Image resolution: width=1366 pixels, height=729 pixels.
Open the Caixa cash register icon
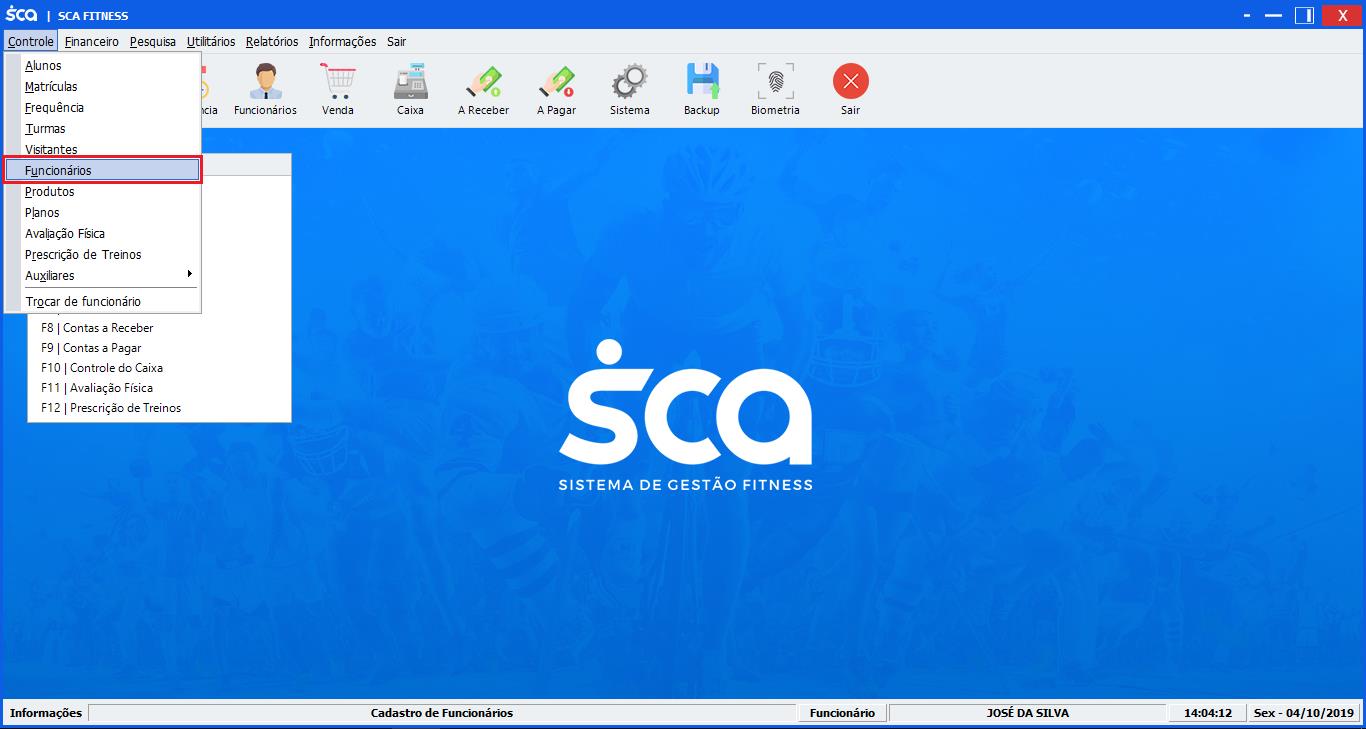click(410, 90)
